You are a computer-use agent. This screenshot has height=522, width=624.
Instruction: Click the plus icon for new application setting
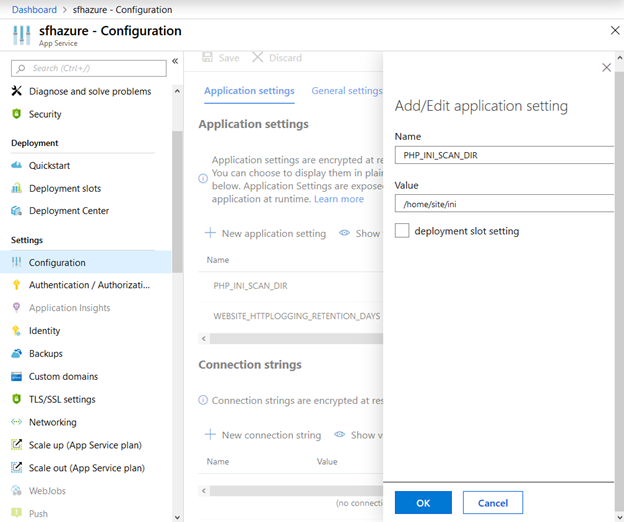[210, 233]
